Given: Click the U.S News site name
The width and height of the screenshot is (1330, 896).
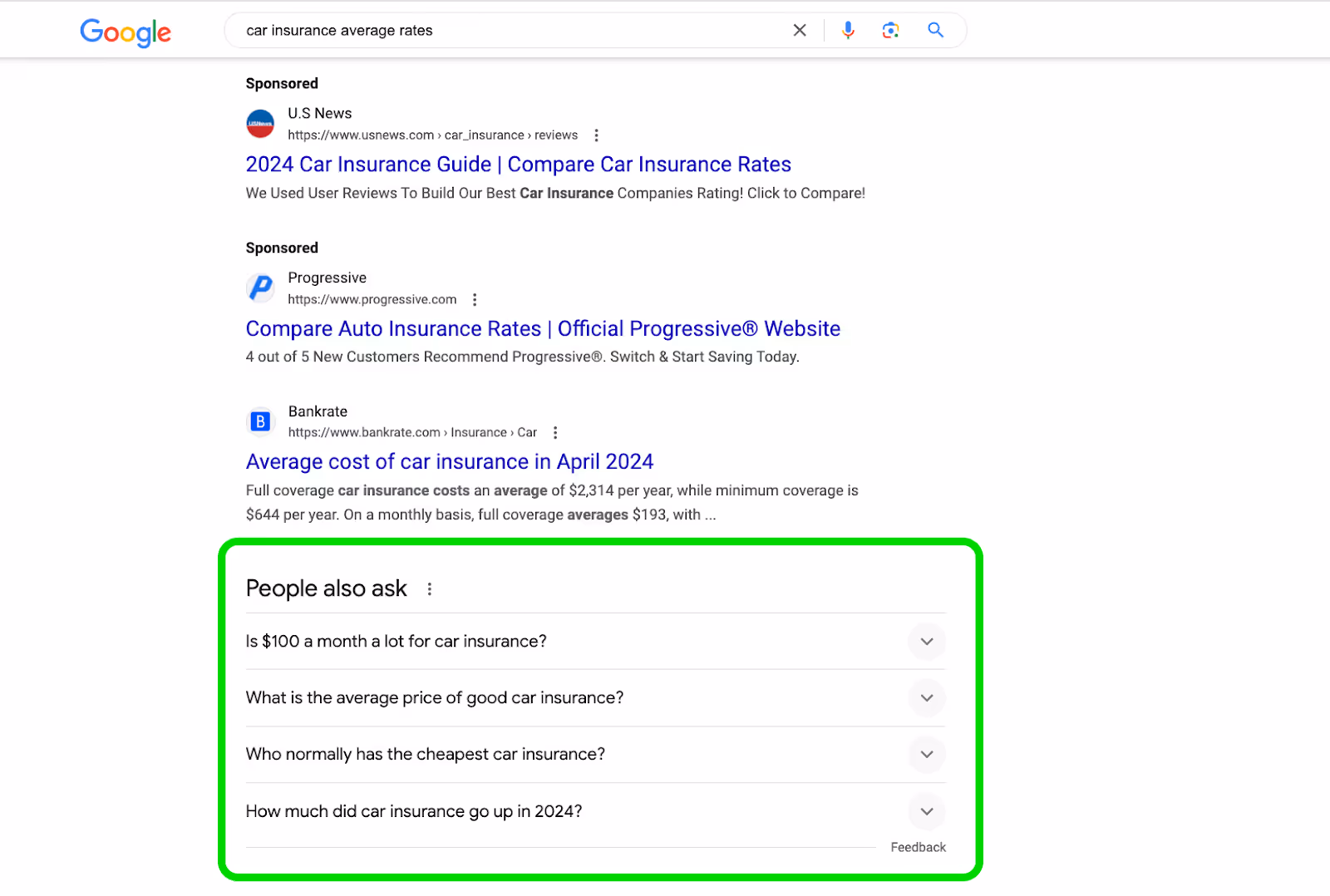Looking at the screenshot, I should (320, 114).
